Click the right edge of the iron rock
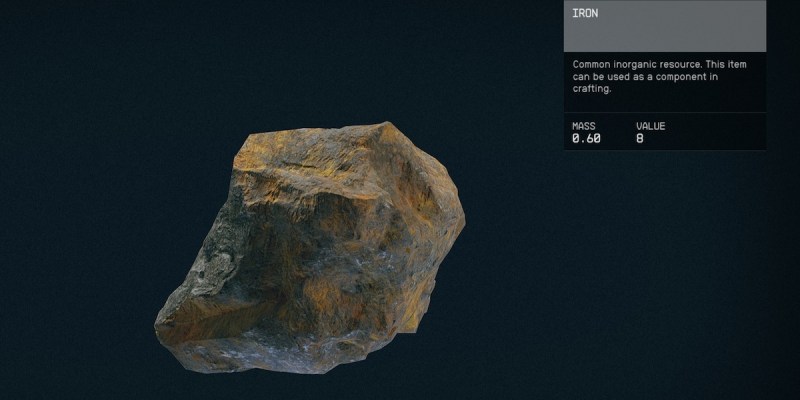The height and width of the screenshot is (400, 800). coord(458,230)
